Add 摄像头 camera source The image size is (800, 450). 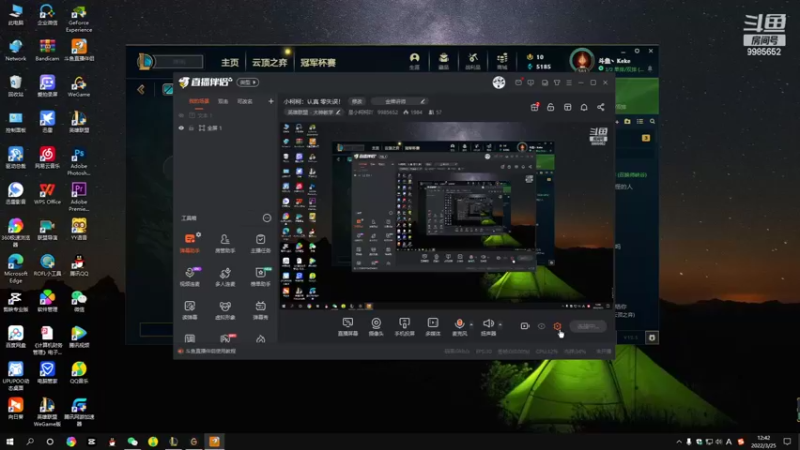point(376,326)
